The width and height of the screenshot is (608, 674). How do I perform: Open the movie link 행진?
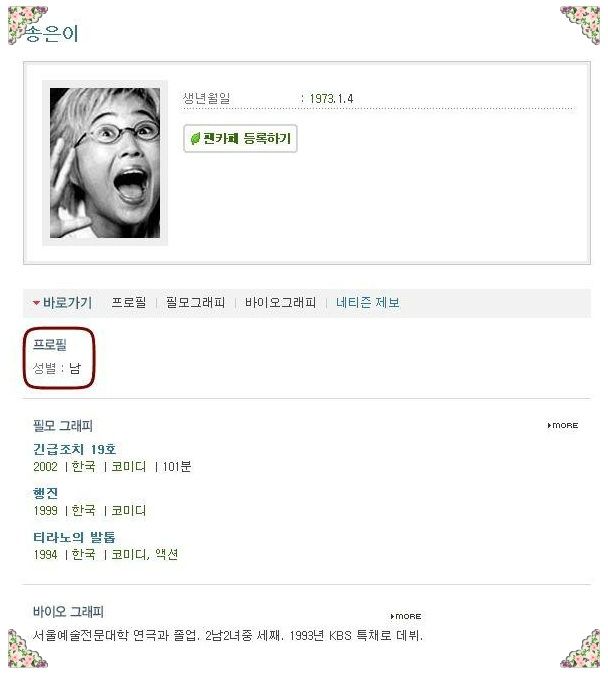tap(45, 493)
